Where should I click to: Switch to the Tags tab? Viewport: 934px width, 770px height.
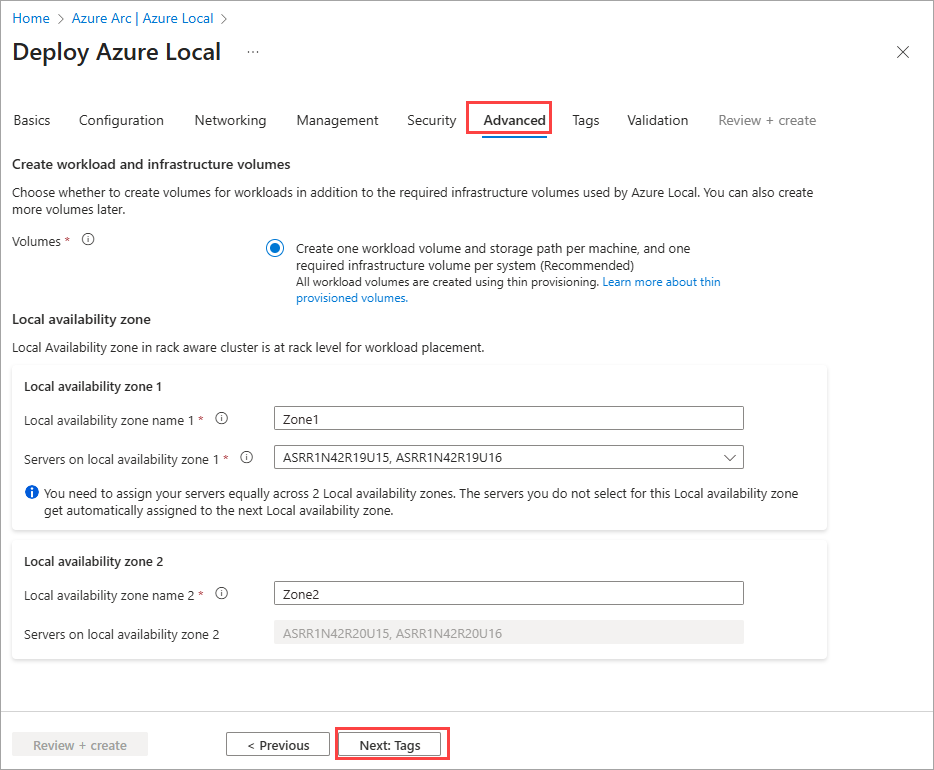tap(586, 120)
